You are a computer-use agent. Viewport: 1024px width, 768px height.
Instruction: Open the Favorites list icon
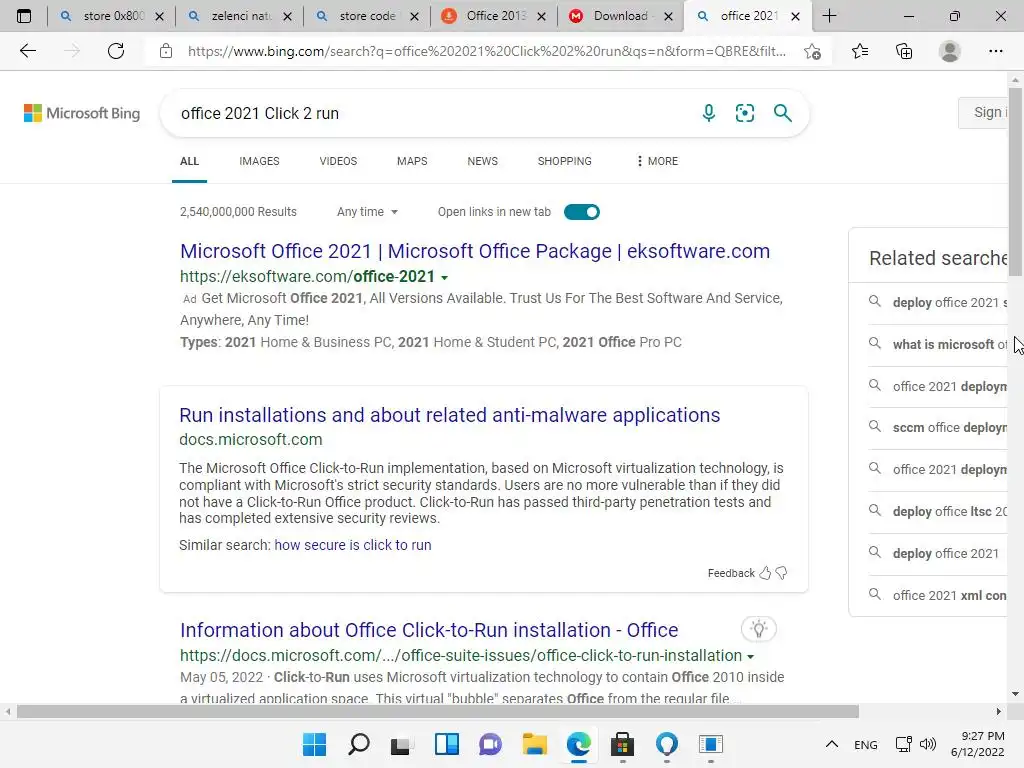coord(859,51)
